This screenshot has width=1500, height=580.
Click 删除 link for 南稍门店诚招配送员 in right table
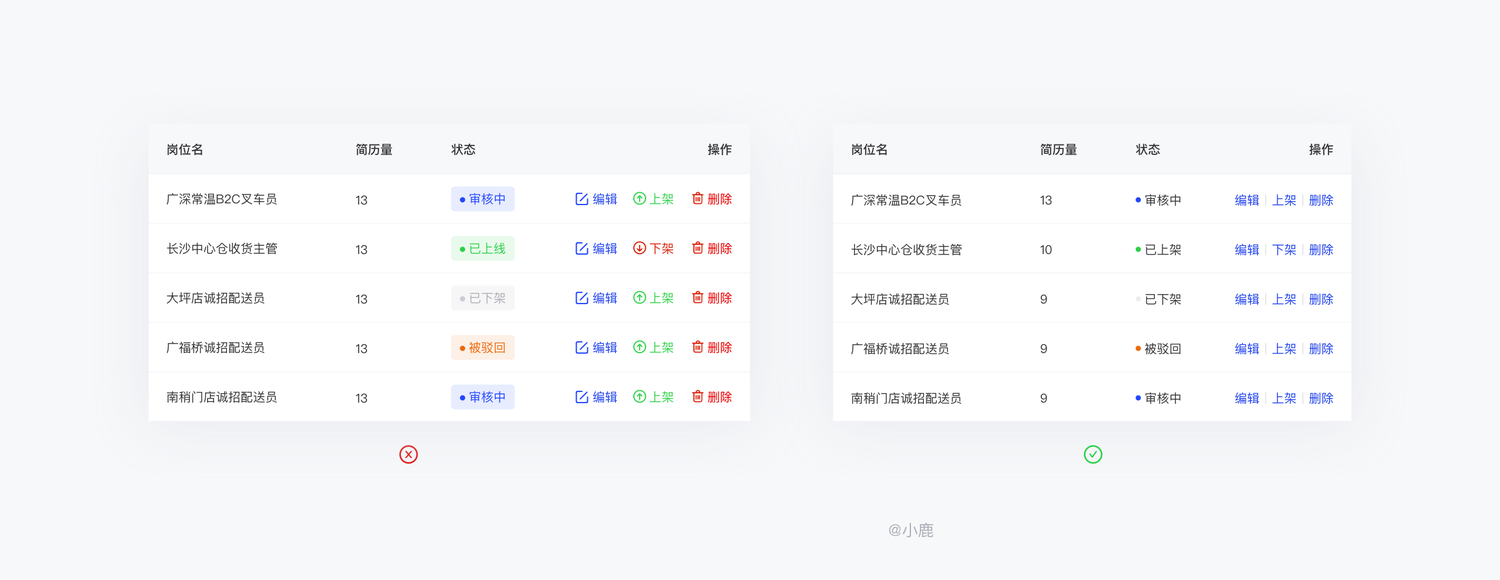coord(1321,398)
